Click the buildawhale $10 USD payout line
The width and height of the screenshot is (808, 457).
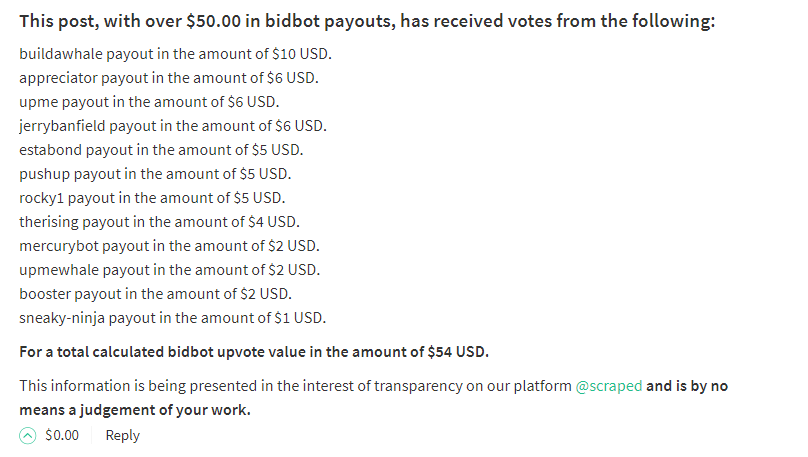[175, 54]
